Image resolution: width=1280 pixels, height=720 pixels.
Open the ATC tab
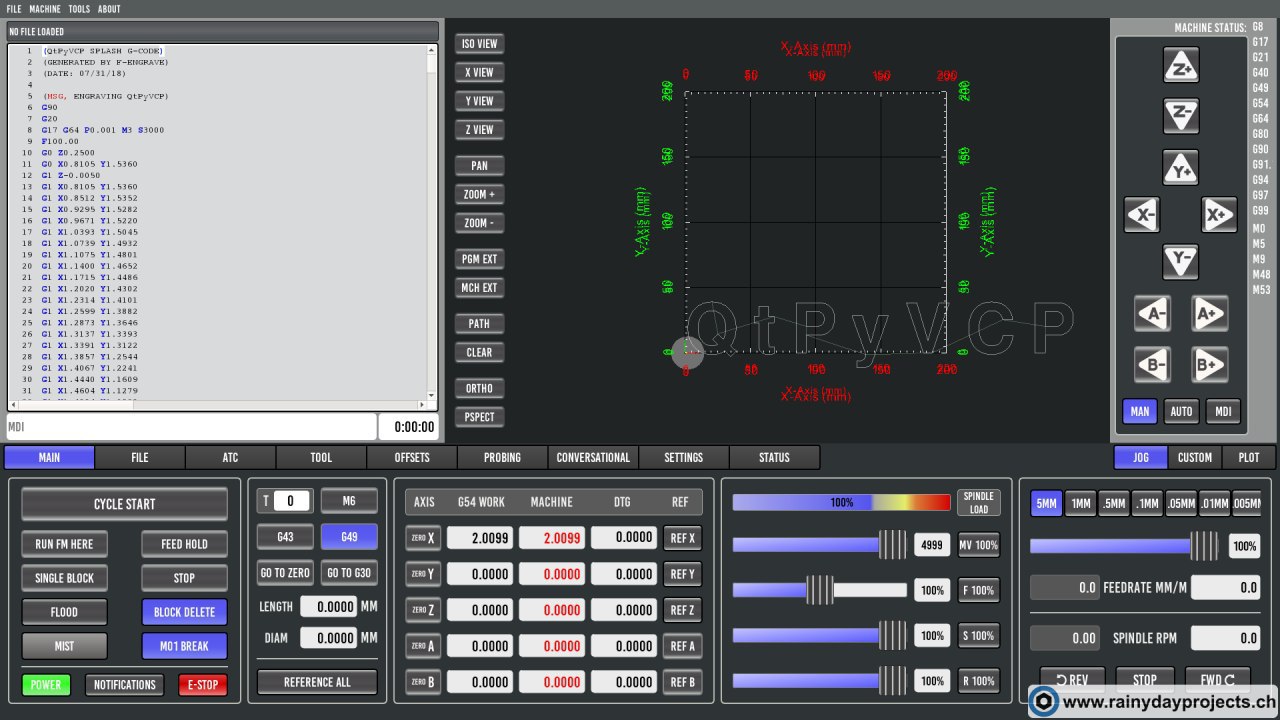(230, 458)
